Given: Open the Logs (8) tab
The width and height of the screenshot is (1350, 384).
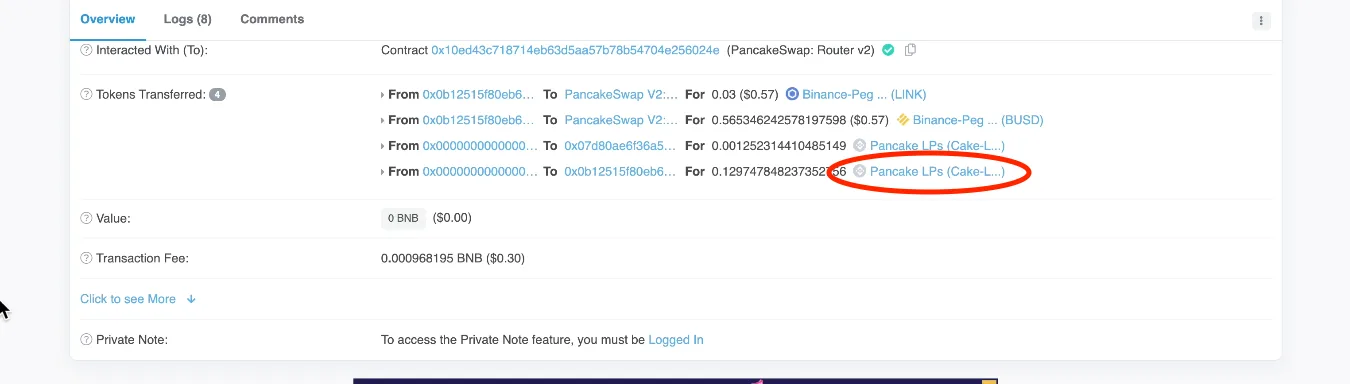Looking at the screenshot, I should (187, 19).
